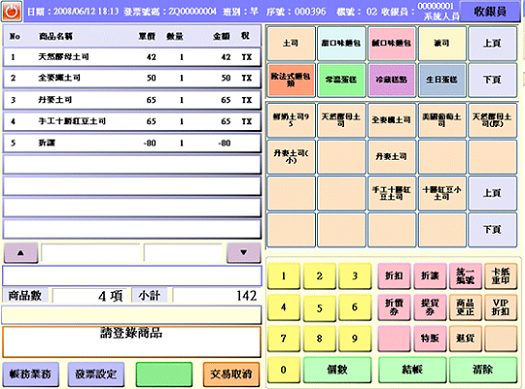Viewport: 525px width, 389px height.
Task: Click the red power icon
Action: tap(12, 11)
